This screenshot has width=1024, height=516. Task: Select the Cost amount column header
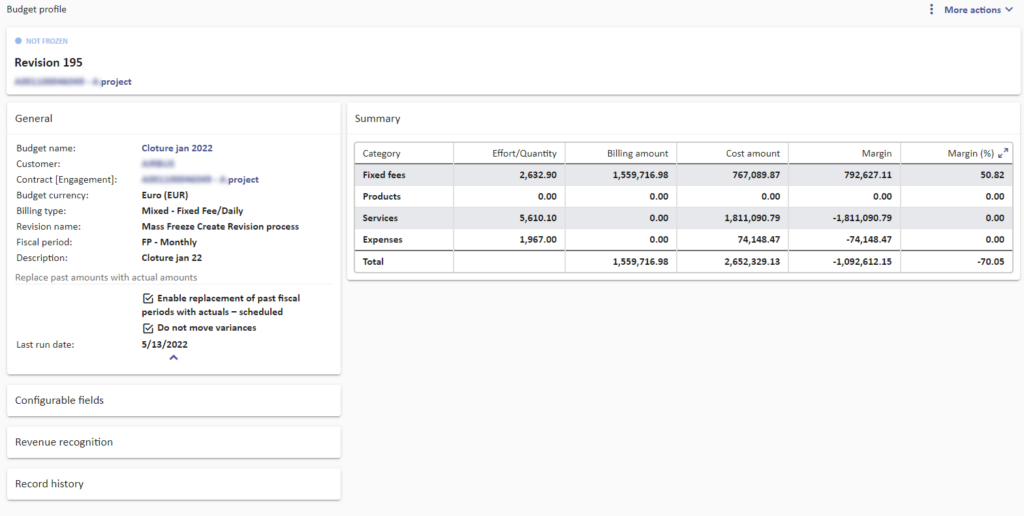pos(753,153)
